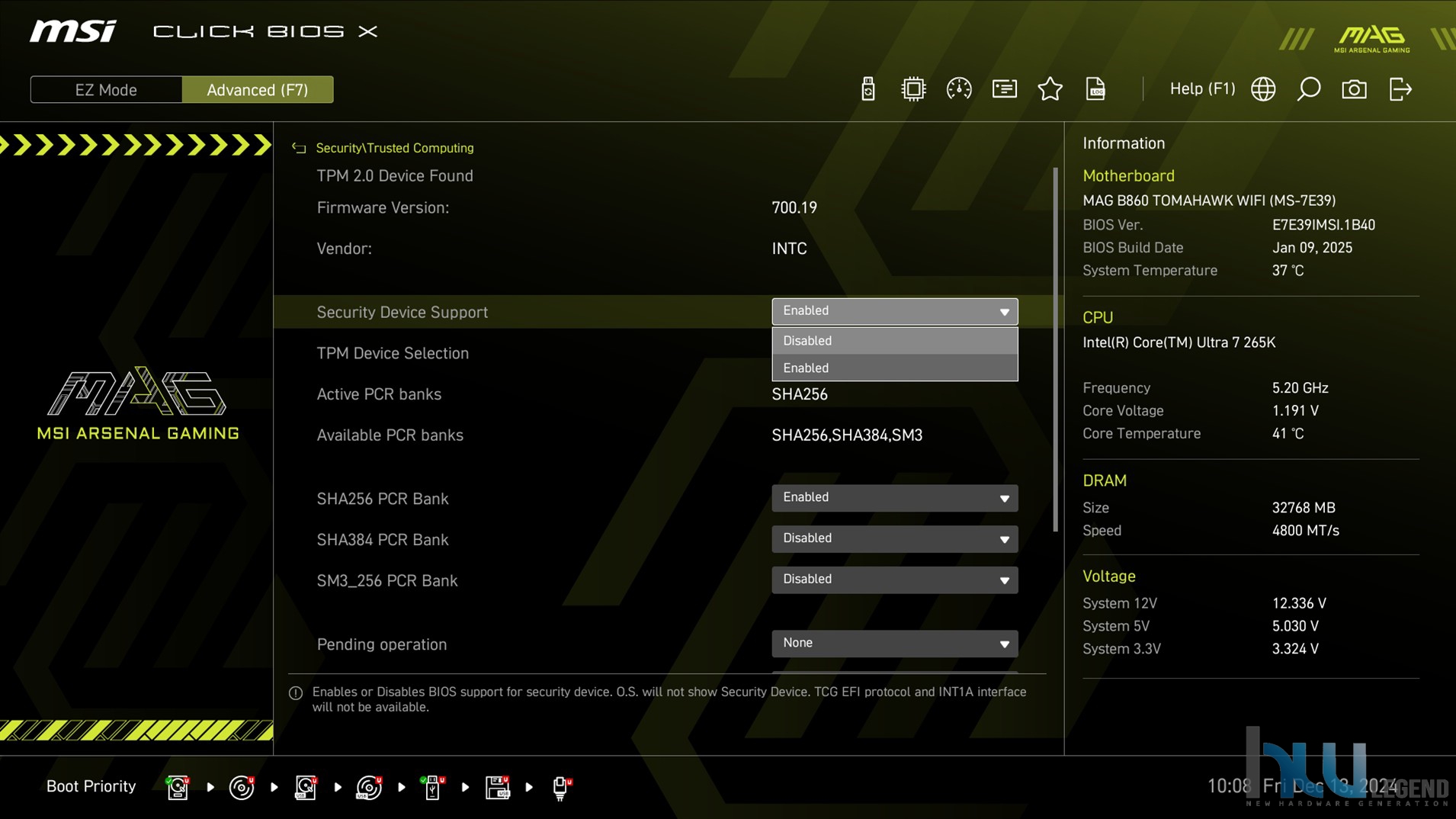This screenshot has height=819, width=1456.
Task: Choose Disabled in the open dropdown list
Action: click(895, 341)
